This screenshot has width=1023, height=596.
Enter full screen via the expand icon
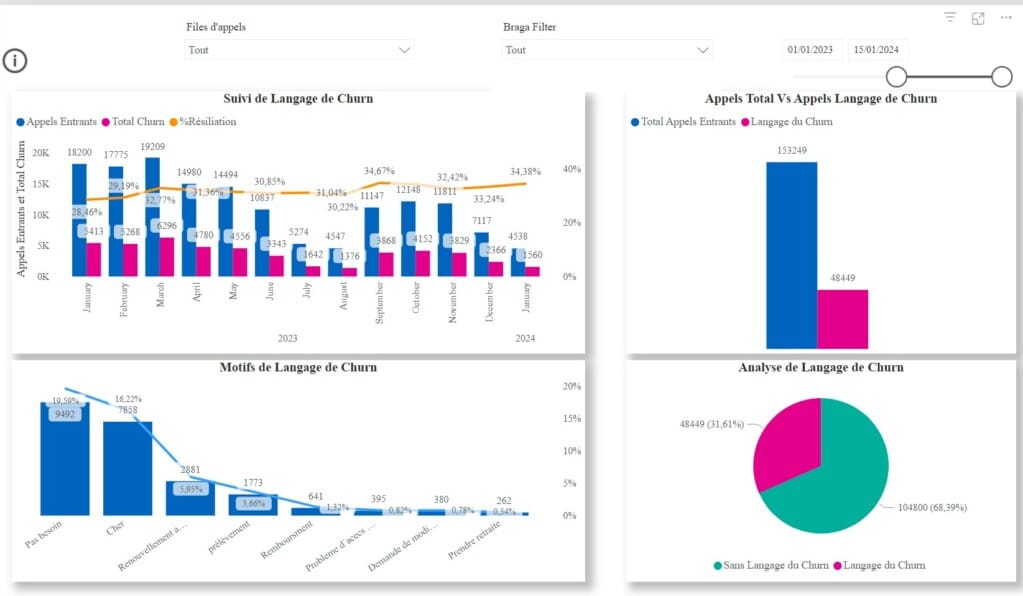[977, 17]
